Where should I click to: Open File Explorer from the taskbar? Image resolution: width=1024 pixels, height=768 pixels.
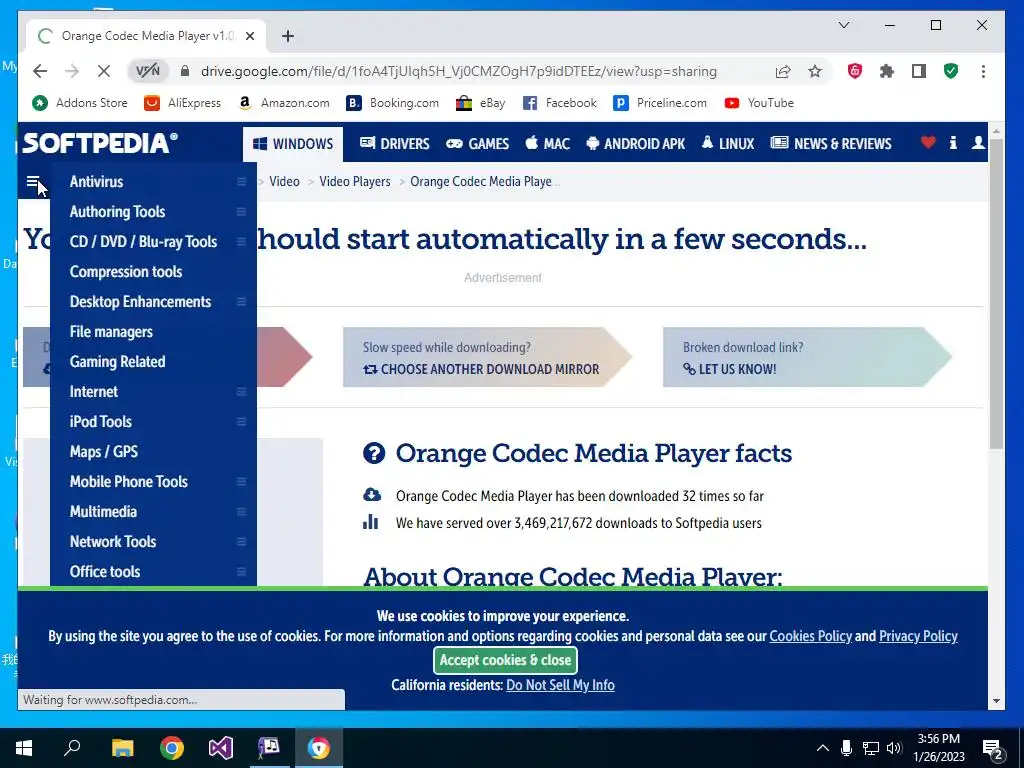122,748
